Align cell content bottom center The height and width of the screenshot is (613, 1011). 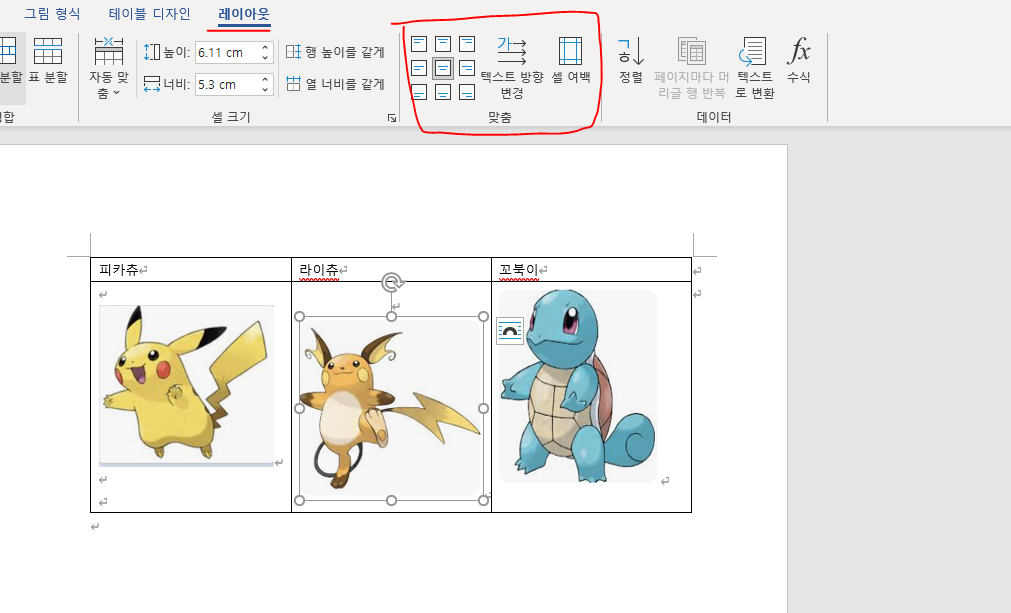tap(443, 92)
